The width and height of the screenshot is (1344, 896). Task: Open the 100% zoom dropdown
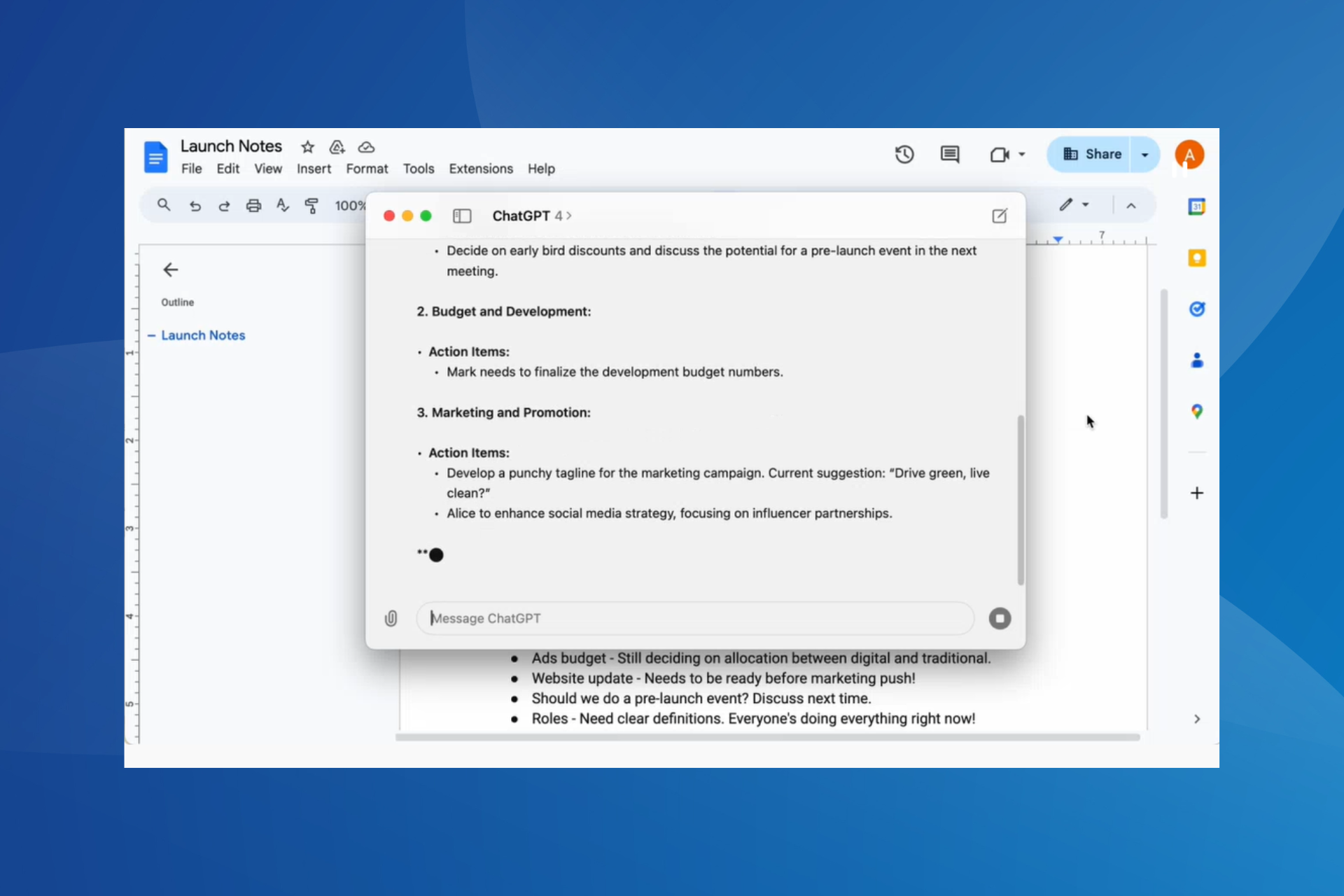(349, 206)
